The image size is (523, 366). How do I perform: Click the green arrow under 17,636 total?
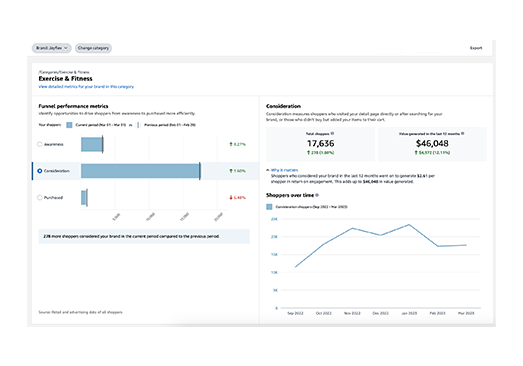(x=309, y=152)
